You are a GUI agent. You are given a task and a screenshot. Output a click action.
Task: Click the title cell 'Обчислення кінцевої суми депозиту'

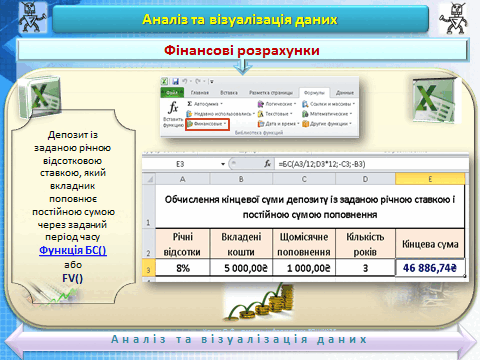[310, 207]
